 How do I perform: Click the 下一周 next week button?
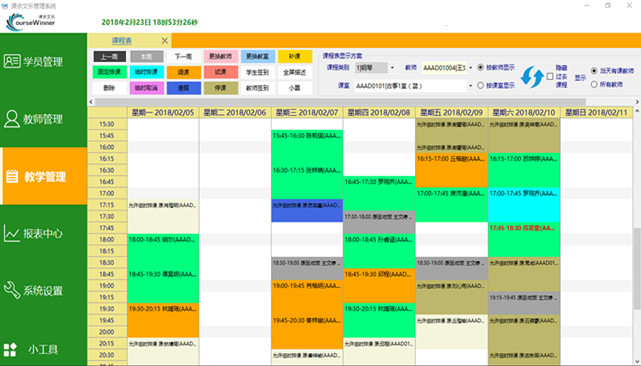coord(183,56)
